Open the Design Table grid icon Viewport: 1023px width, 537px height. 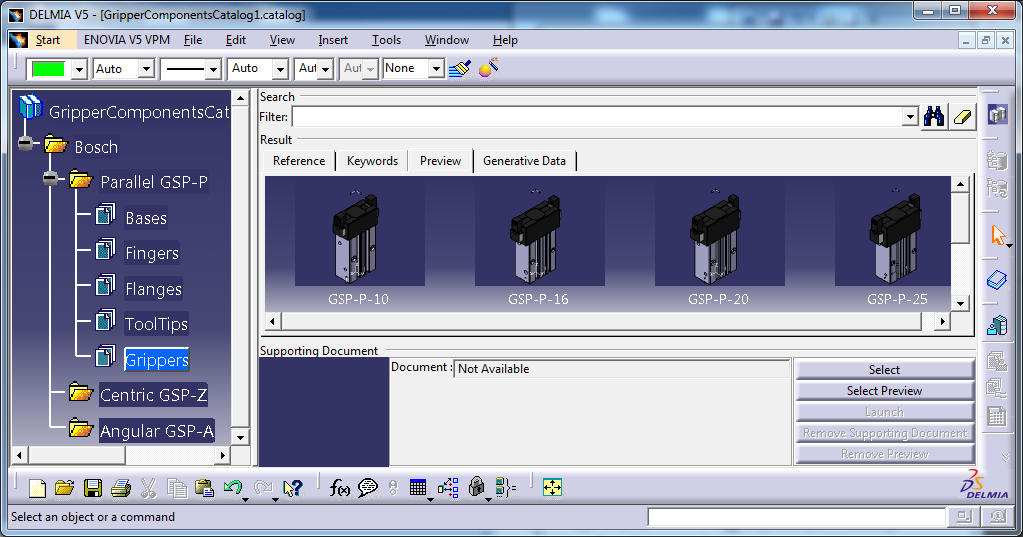coord(418,487)
